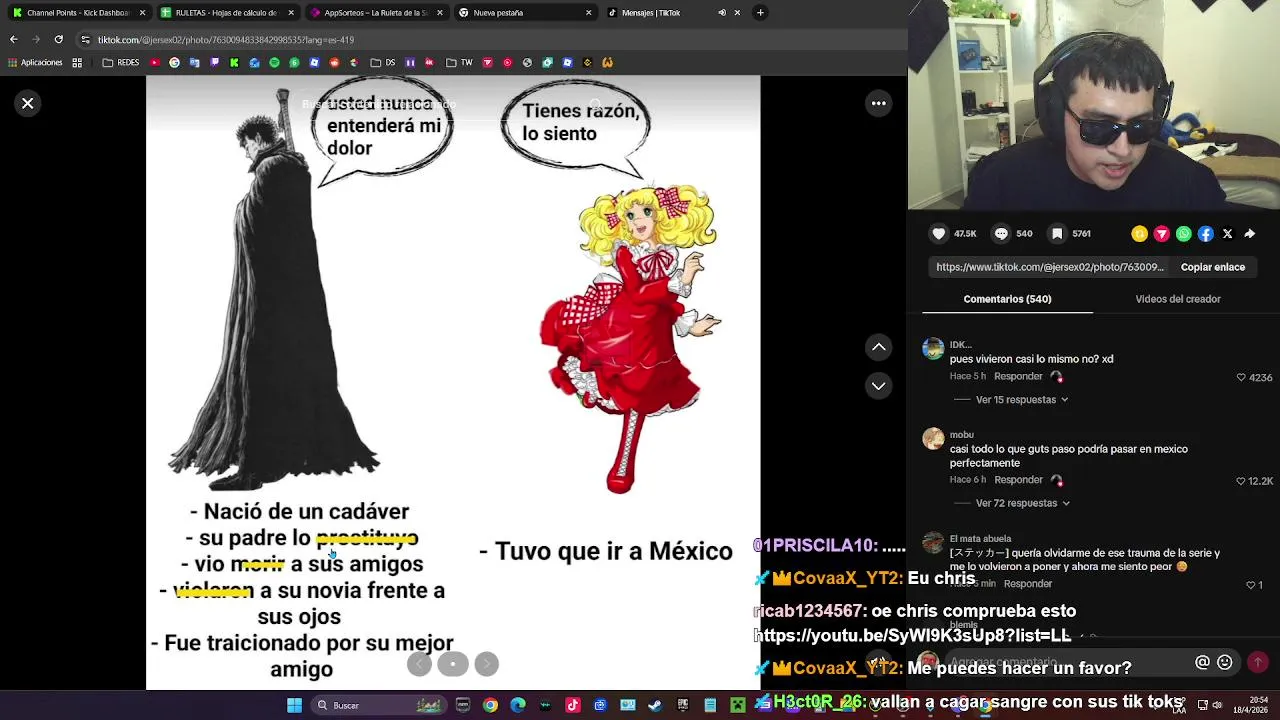Open more share options arrow icon

click(x=1250, y=233)
